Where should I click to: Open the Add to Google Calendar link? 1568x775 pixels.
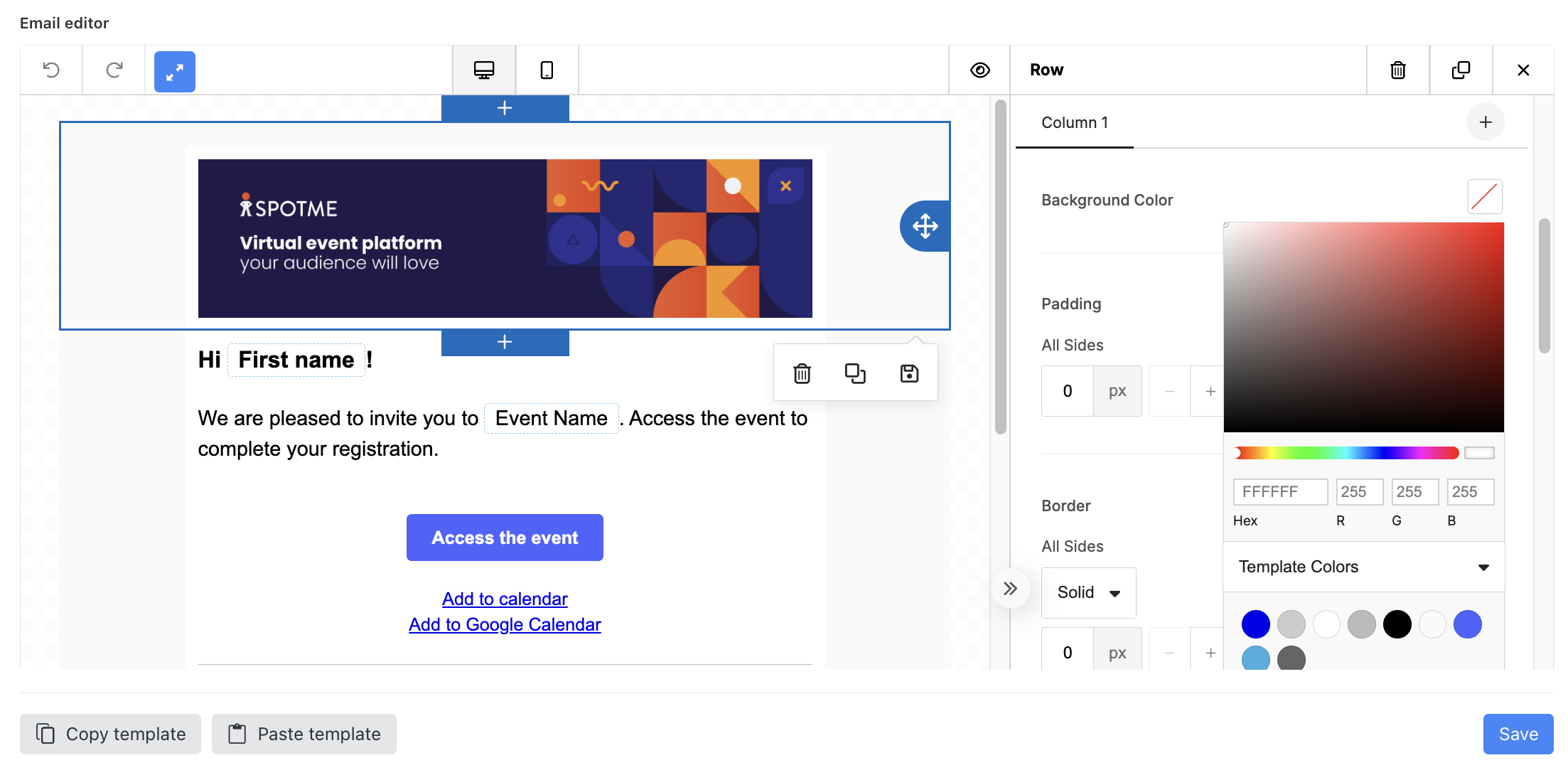pyautogui.click(x=505, y=624)
